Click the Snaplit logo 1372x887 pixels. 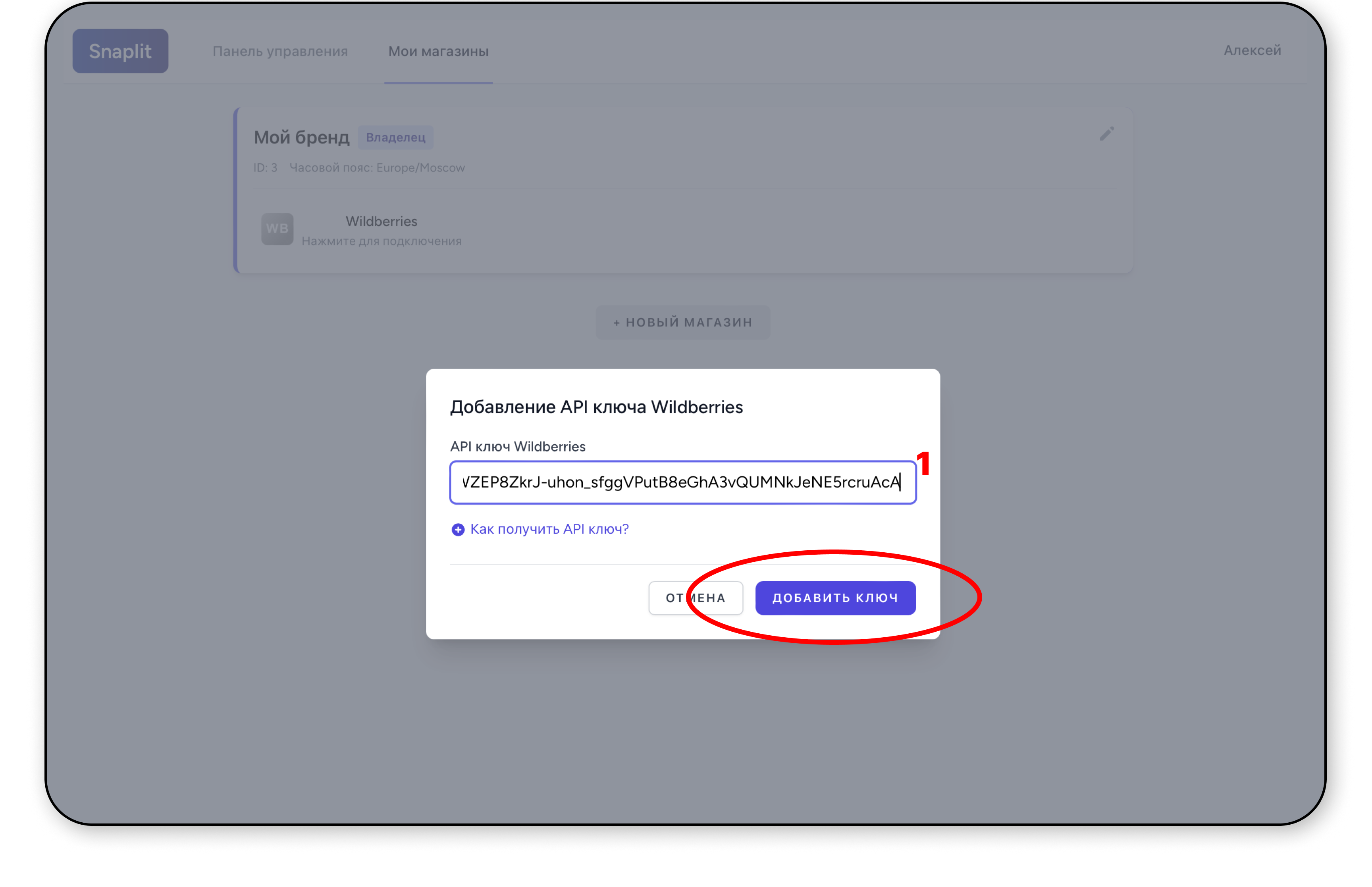click(120, 51)
